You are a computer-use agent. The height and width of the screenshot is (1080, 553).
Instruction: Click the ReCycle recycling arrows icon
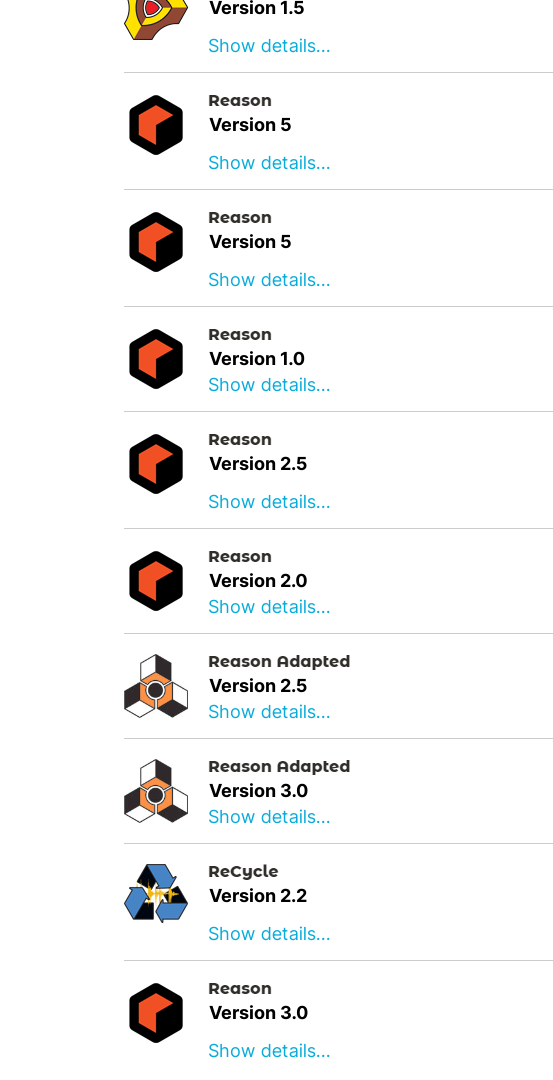point(156,893)
